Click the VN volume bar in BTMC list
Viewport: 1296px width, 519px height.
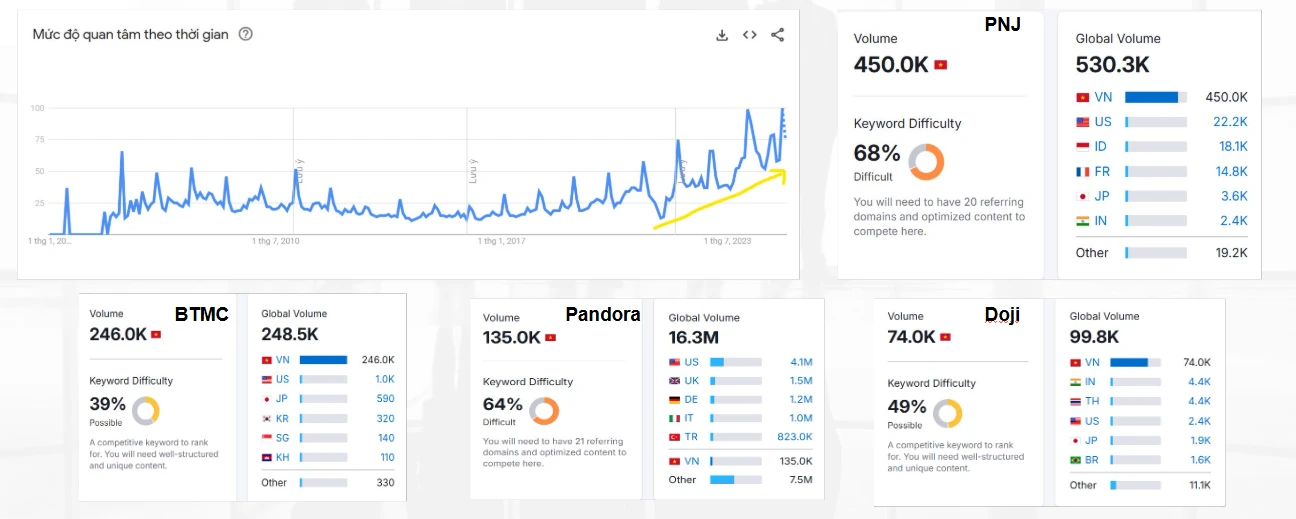pyautogui.click(x=323, y=360)
